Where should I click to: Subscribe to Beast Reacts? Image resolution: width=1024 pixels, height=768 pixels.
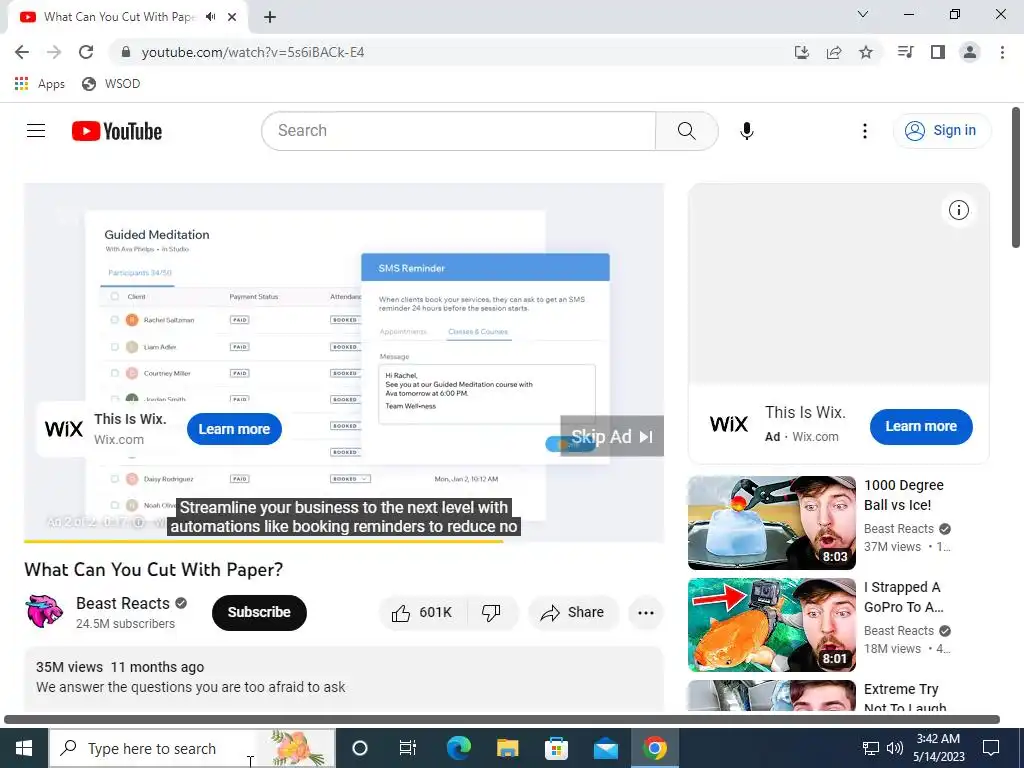click(259, 613)
